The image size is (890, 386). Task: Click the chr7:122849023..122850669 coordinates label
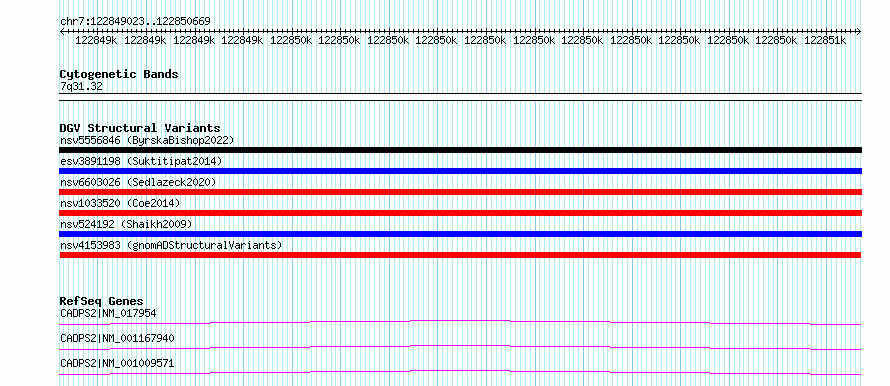[x=135, y=21]
